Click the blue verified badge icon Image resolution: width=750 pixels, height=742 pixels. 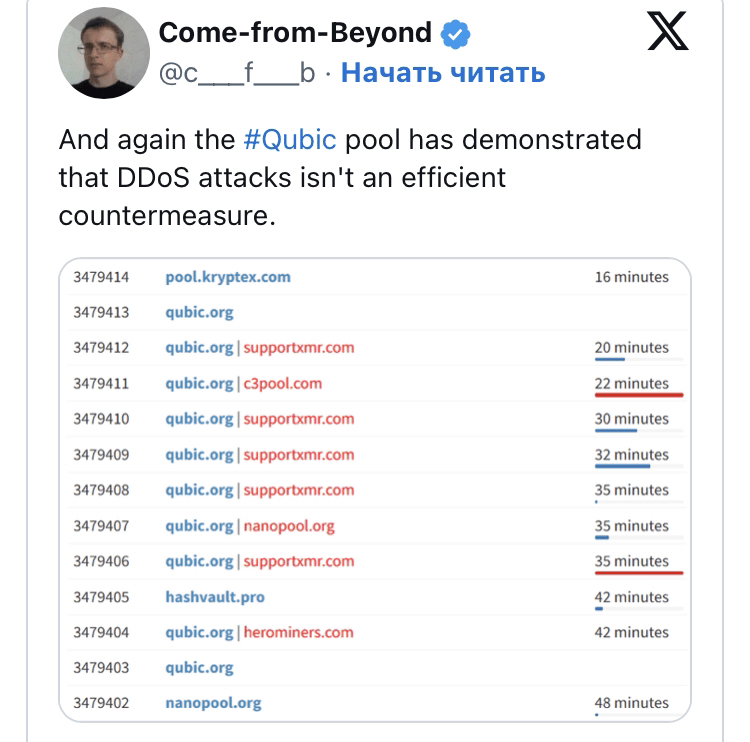455,34
